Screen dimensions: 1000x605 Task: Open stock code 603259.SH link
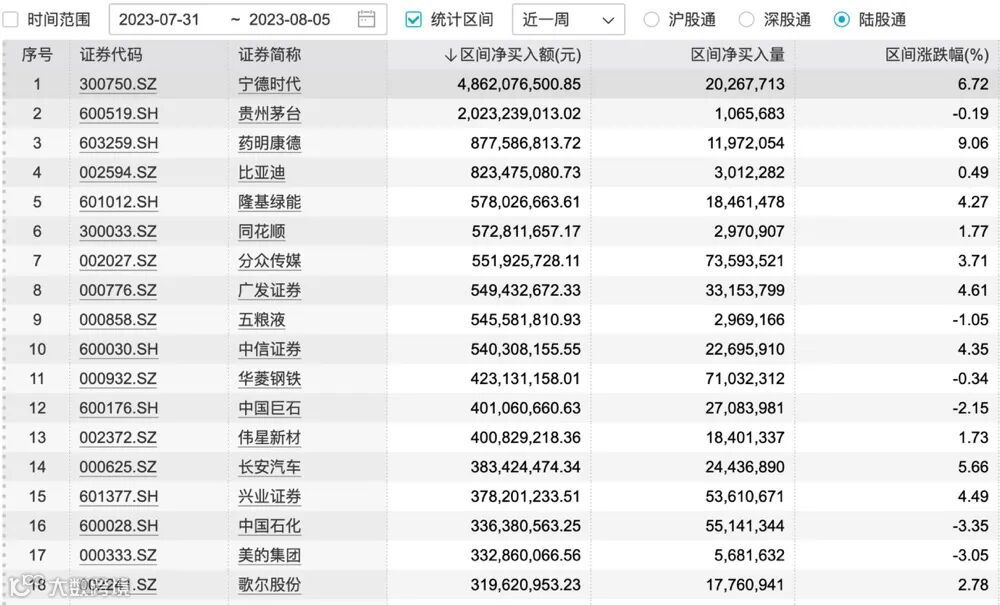119,143
